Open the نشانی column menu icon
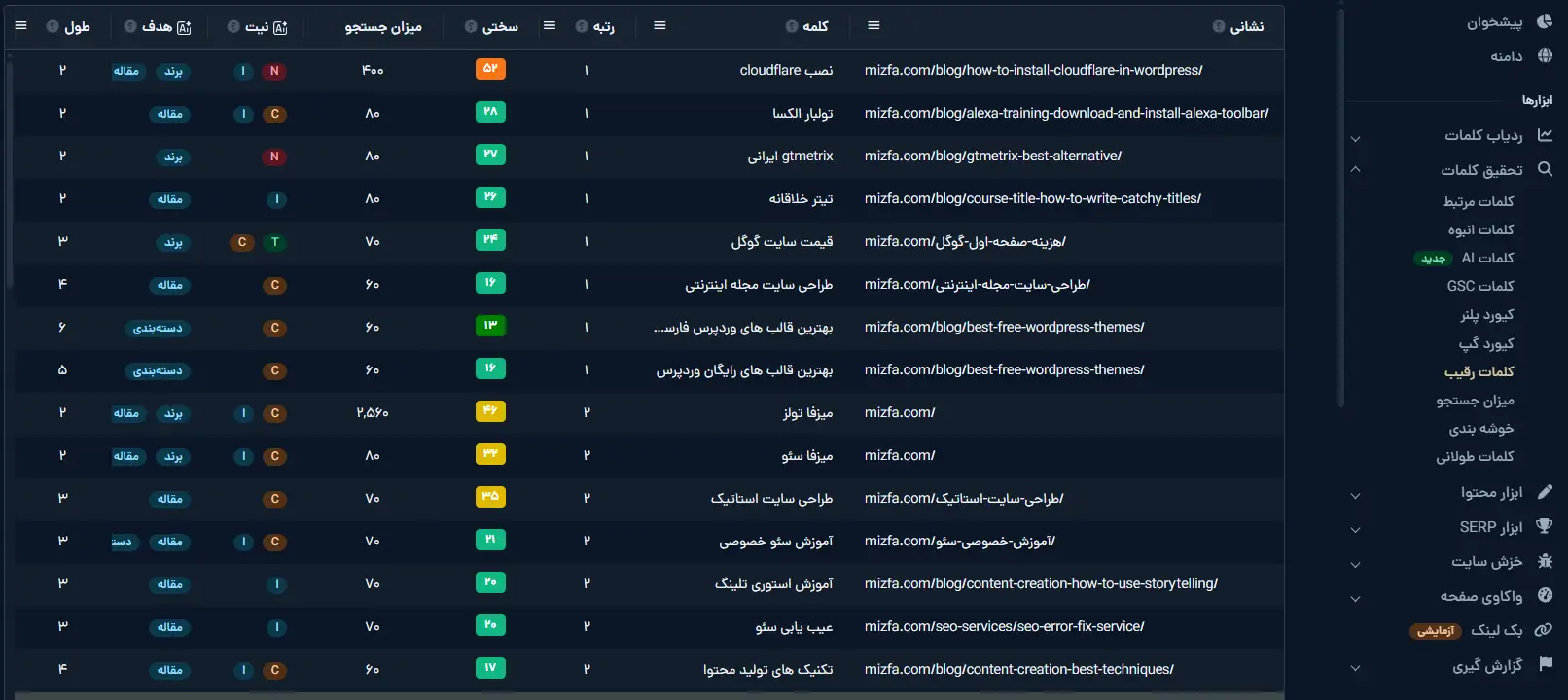1568x700 pixels. tap(873, 25)
